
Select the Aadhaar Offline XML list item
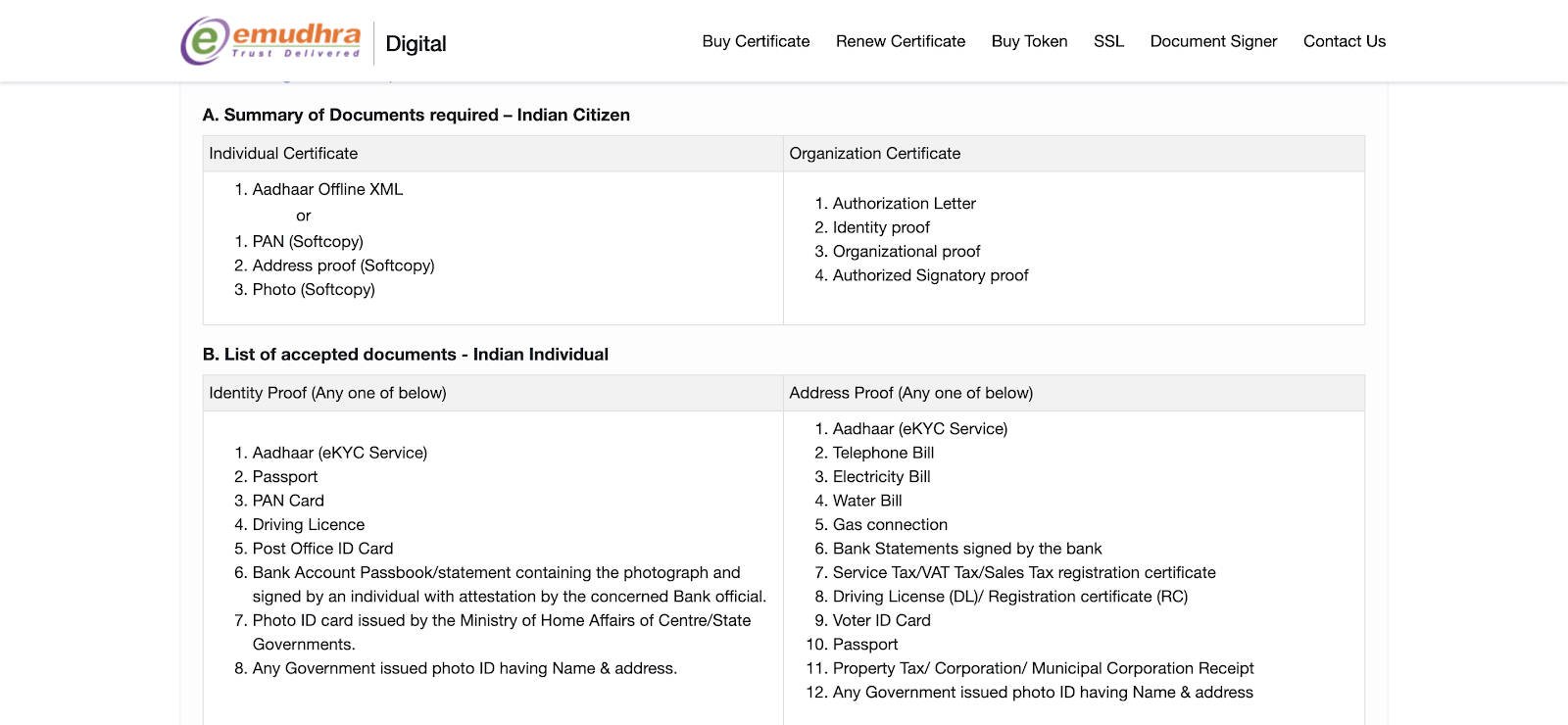click(x=327, y=189)
